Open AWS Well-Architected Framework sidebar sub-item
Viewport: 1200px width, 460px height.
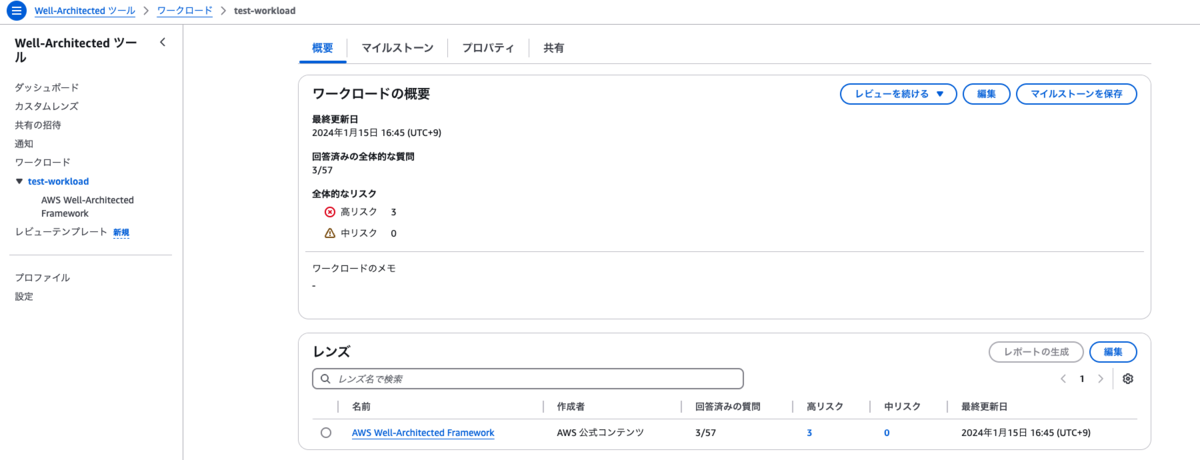pos(88,206)
